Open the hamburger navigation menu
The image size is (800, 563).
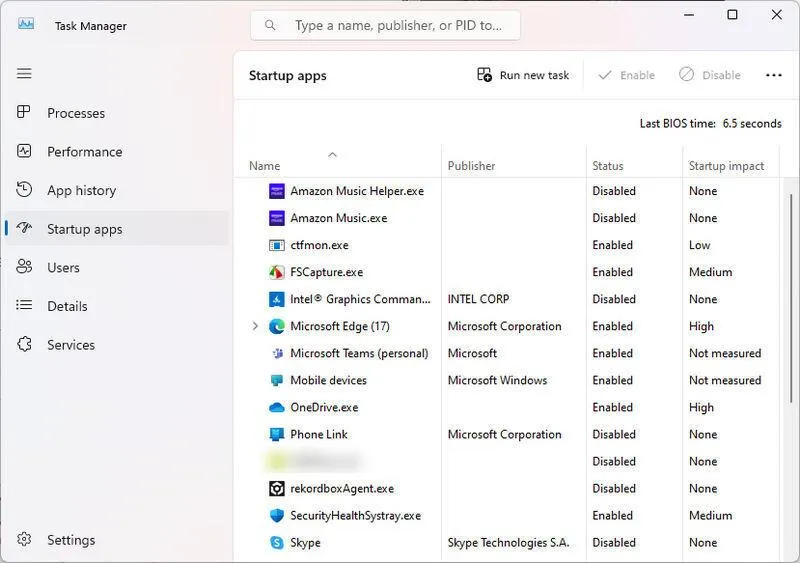coord(24,73)
